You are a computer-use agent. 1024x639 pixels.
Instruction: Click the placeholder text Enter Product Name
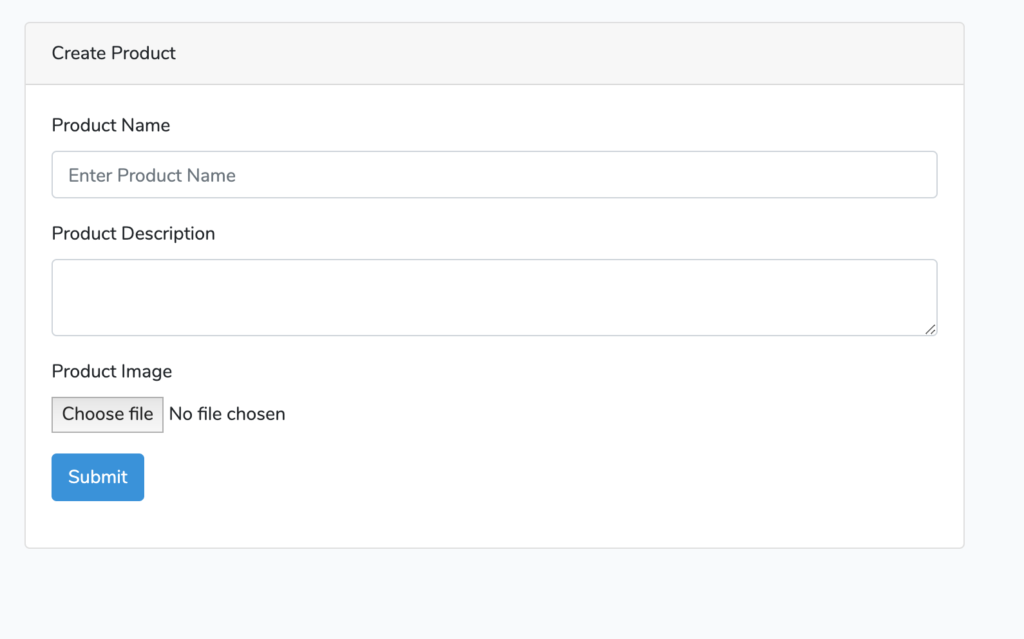(152, 174)
